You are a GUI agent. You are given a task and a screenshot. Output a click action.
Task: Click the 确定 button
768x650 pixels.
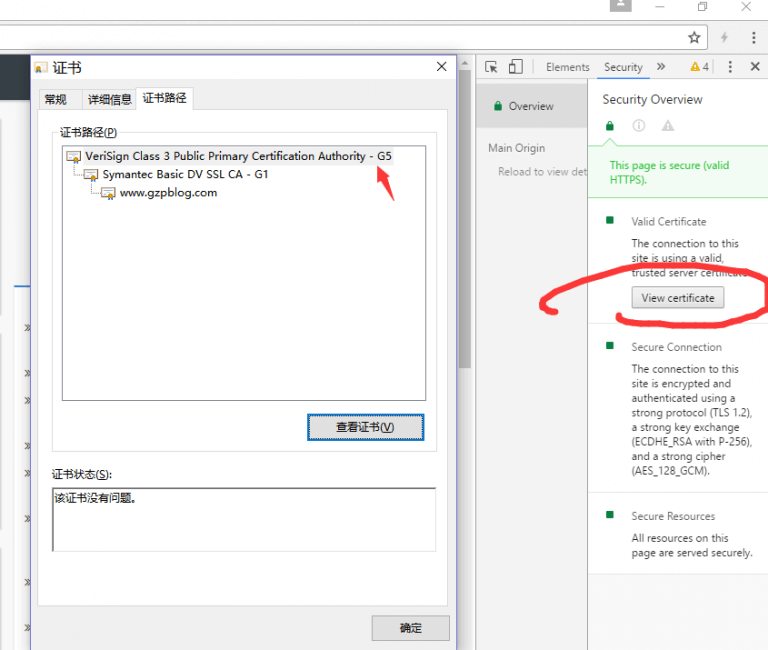click(x=410, y=628)
